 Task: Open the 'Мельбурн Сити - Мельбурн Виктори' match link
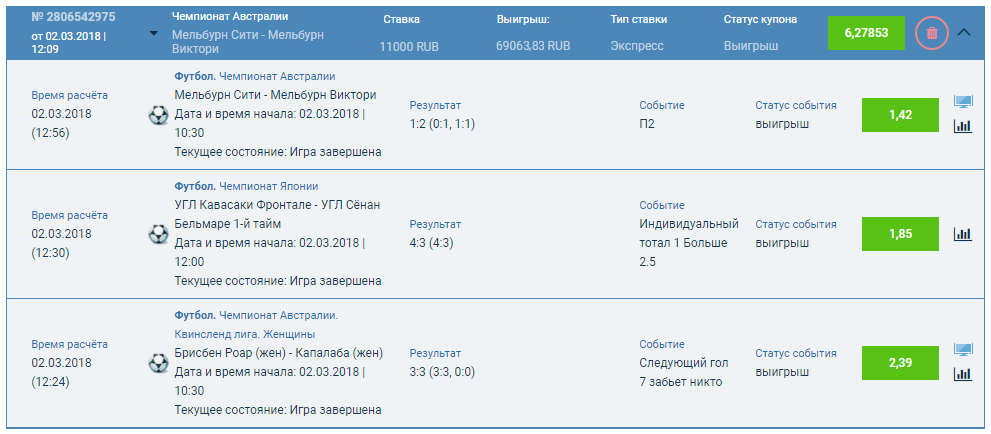(x=275, y=95)
